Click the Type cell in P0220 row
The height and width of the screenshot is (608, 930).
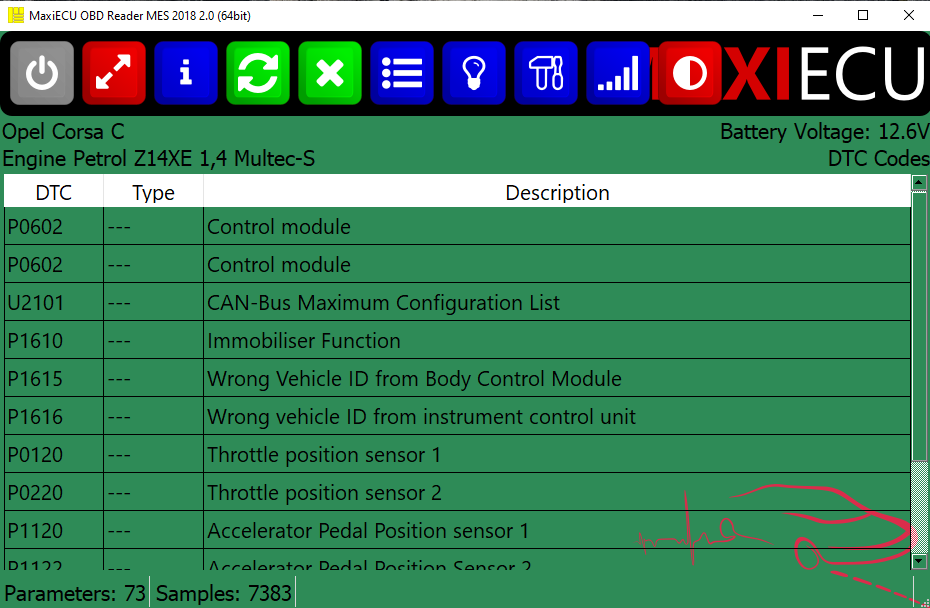[x=153, y=492]
